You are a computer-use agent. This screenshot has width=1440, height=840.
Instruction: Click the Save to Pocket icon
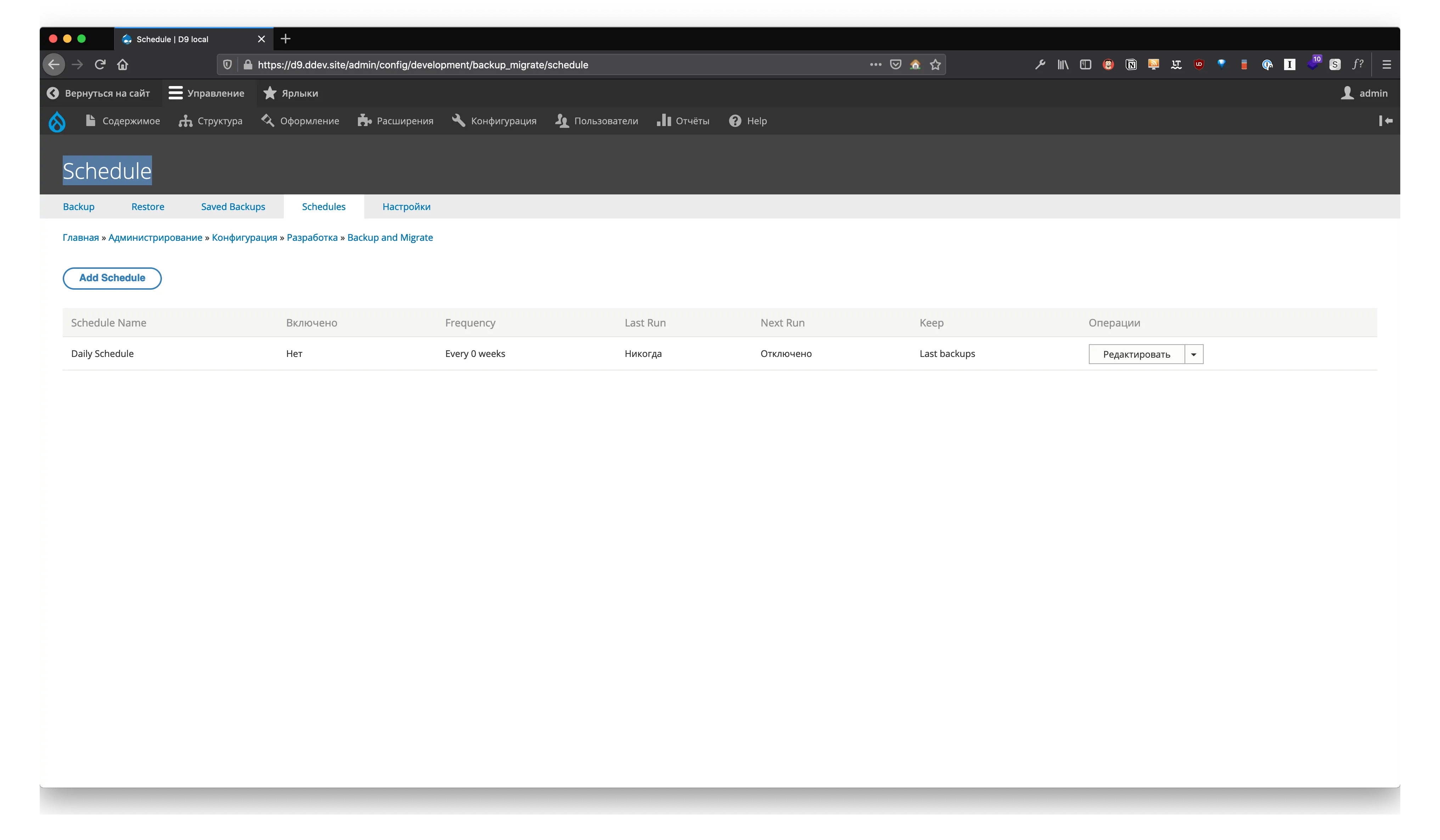coord(895,64)
